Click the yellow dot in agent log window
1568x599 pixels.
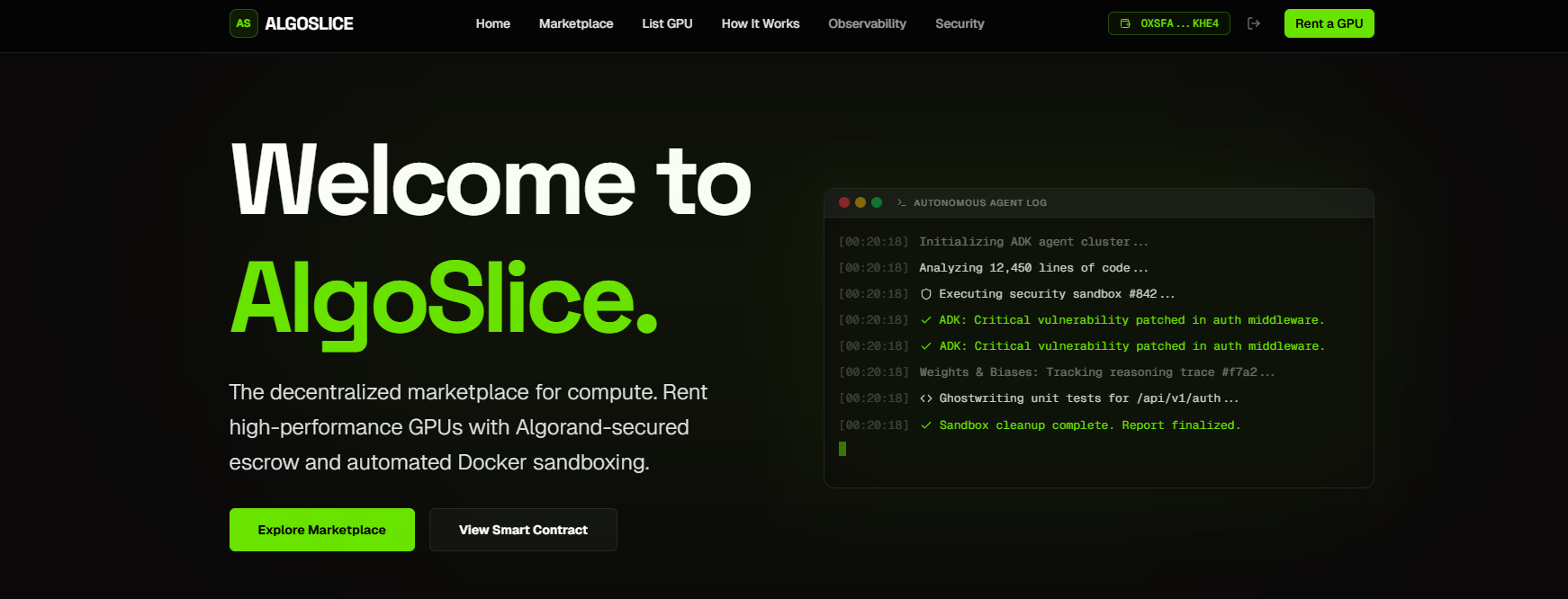861,202
